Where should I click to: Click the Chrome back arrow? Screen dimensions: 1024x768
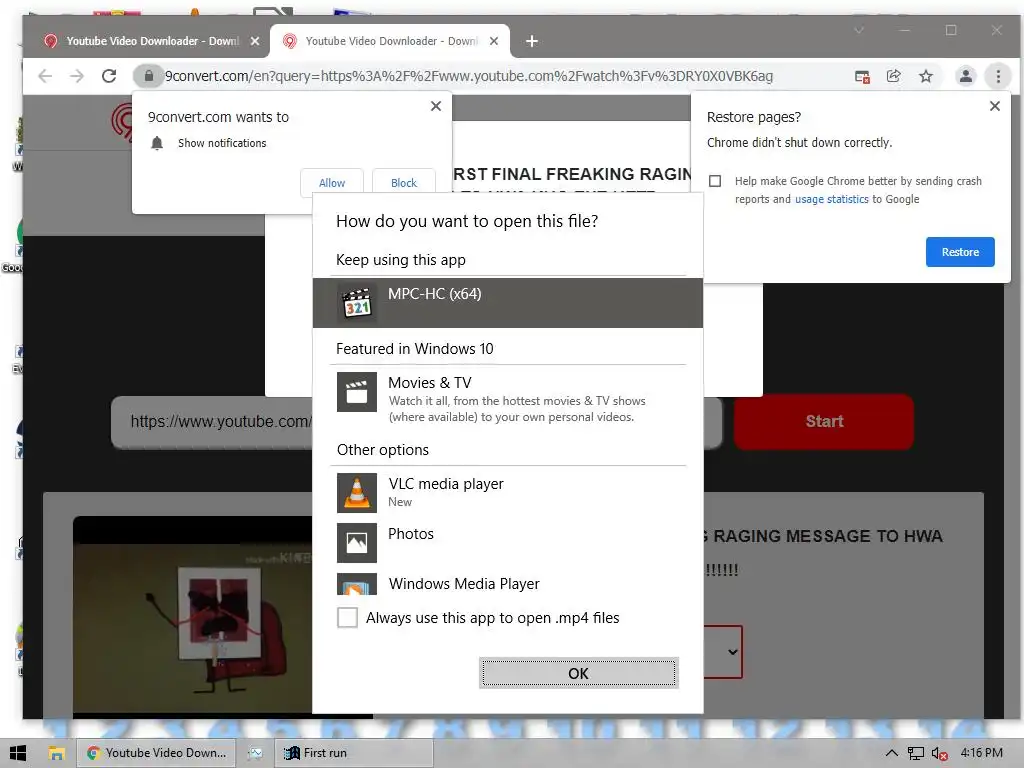45,76
